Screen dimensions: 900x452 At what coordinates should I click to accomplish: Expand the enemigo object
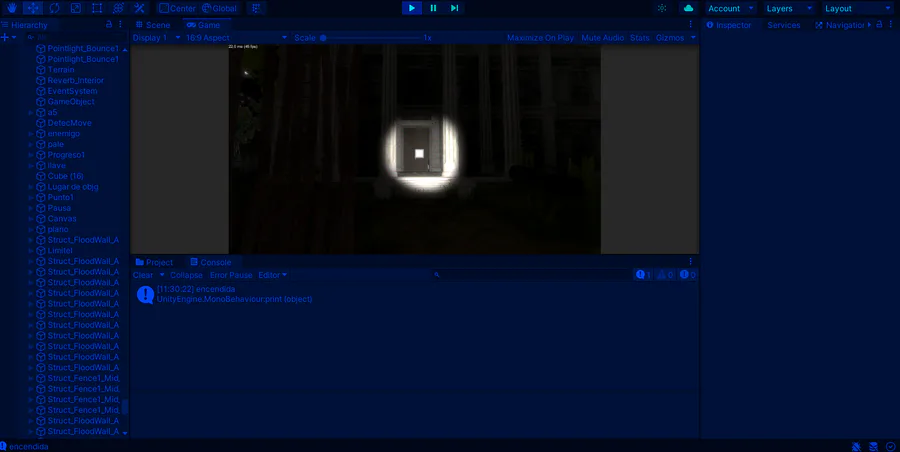pos(31,133)
